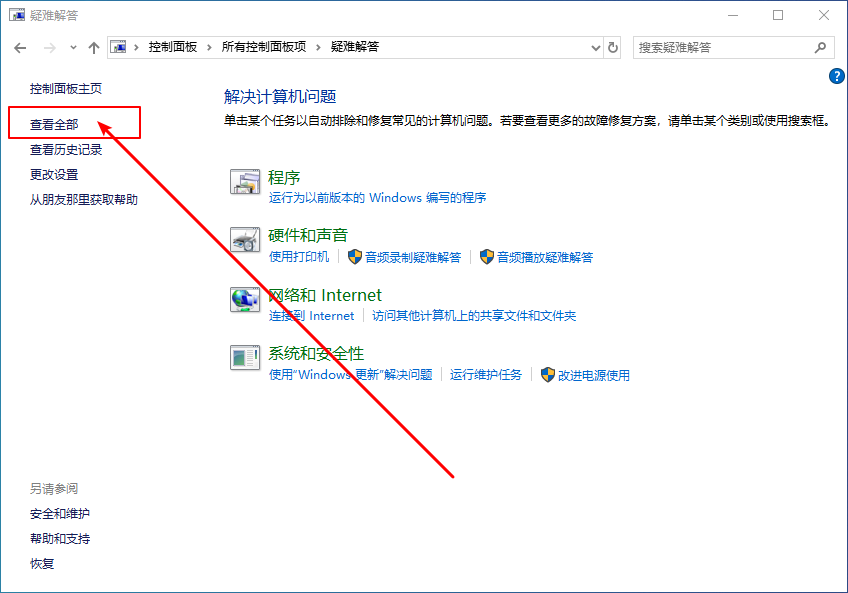Image resolution: width=848 pixels, height=593 pixels.
Task: Click the magnifier search icon
Action: 820,47
